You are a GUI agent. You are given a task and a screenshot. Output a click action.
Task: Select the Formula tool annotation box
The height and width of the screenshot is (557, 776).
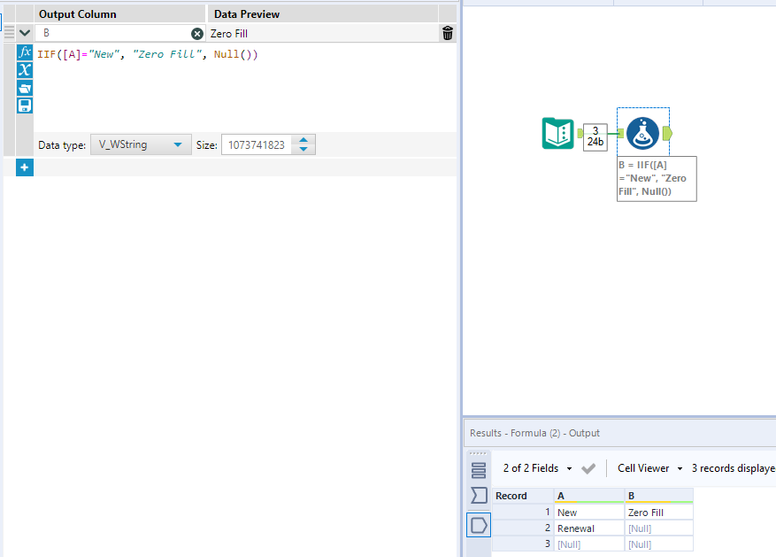pos(657,179)
